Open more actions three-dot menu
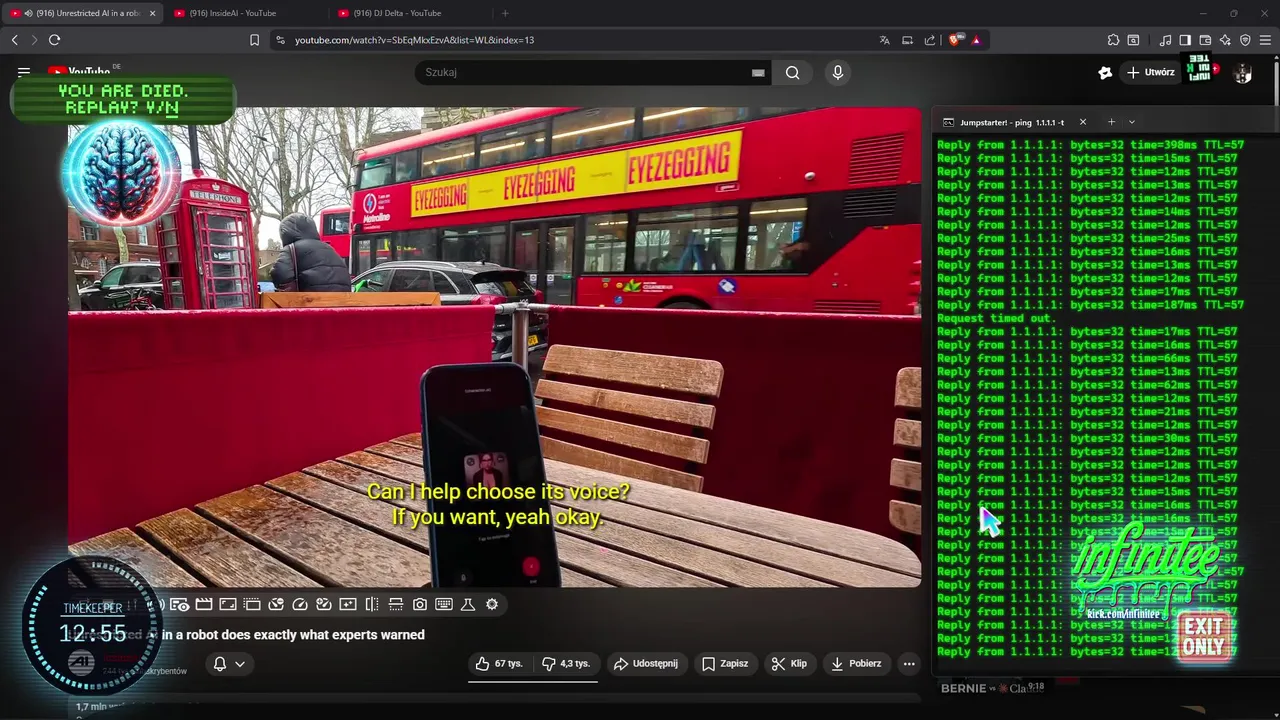 coord(909,663)
